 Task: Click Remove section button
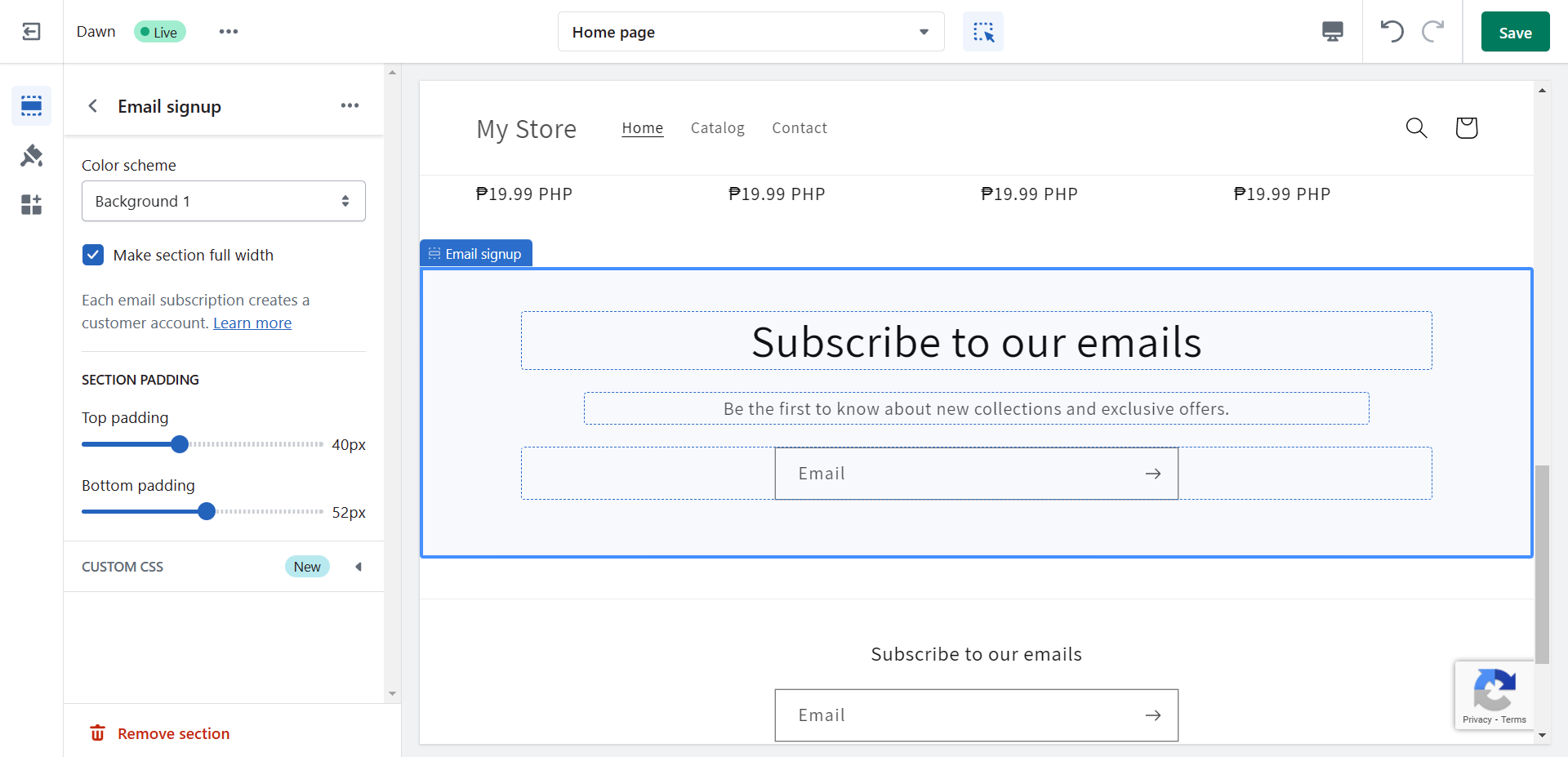tap(160, 733)
